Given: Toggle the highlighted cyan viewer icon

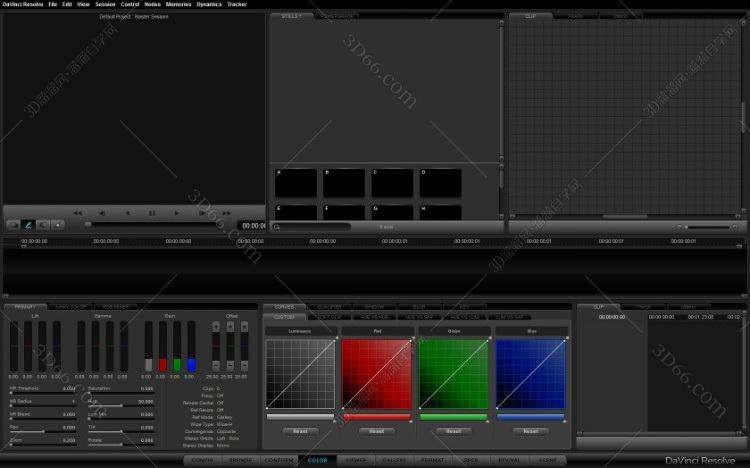Looking at the screenshot, I should pyautogui.click(x=28, y=224).
